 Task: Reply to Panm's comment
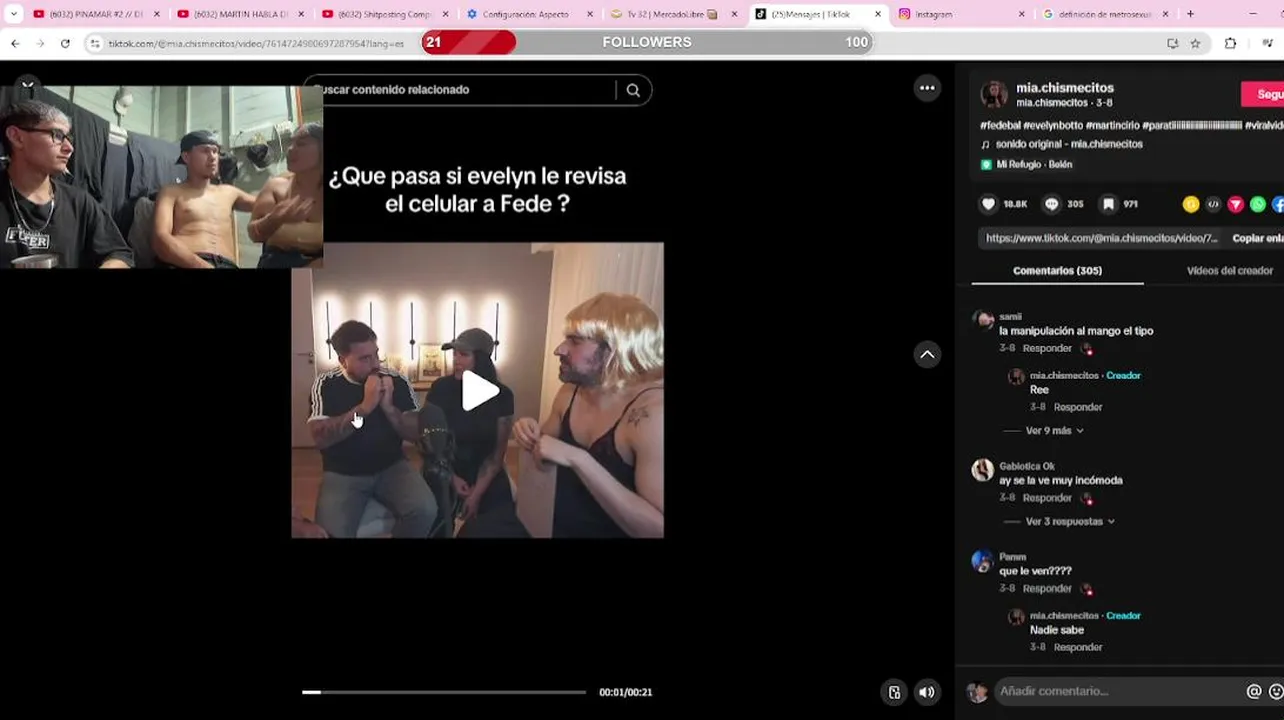pyautogui.click(x=1047, y=589)
